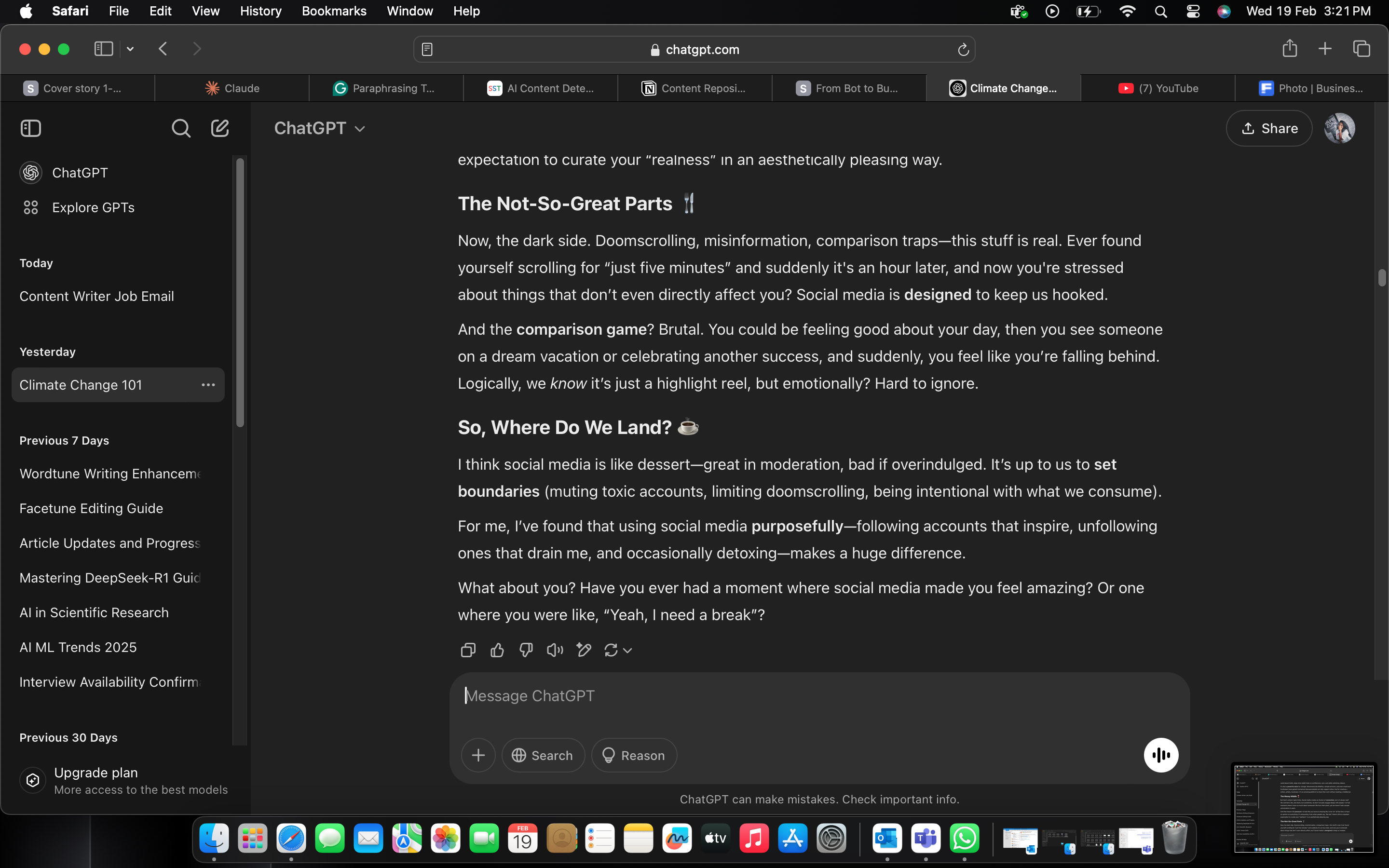Expand the ChatGPT model selector dropdown

pos(320,128)
